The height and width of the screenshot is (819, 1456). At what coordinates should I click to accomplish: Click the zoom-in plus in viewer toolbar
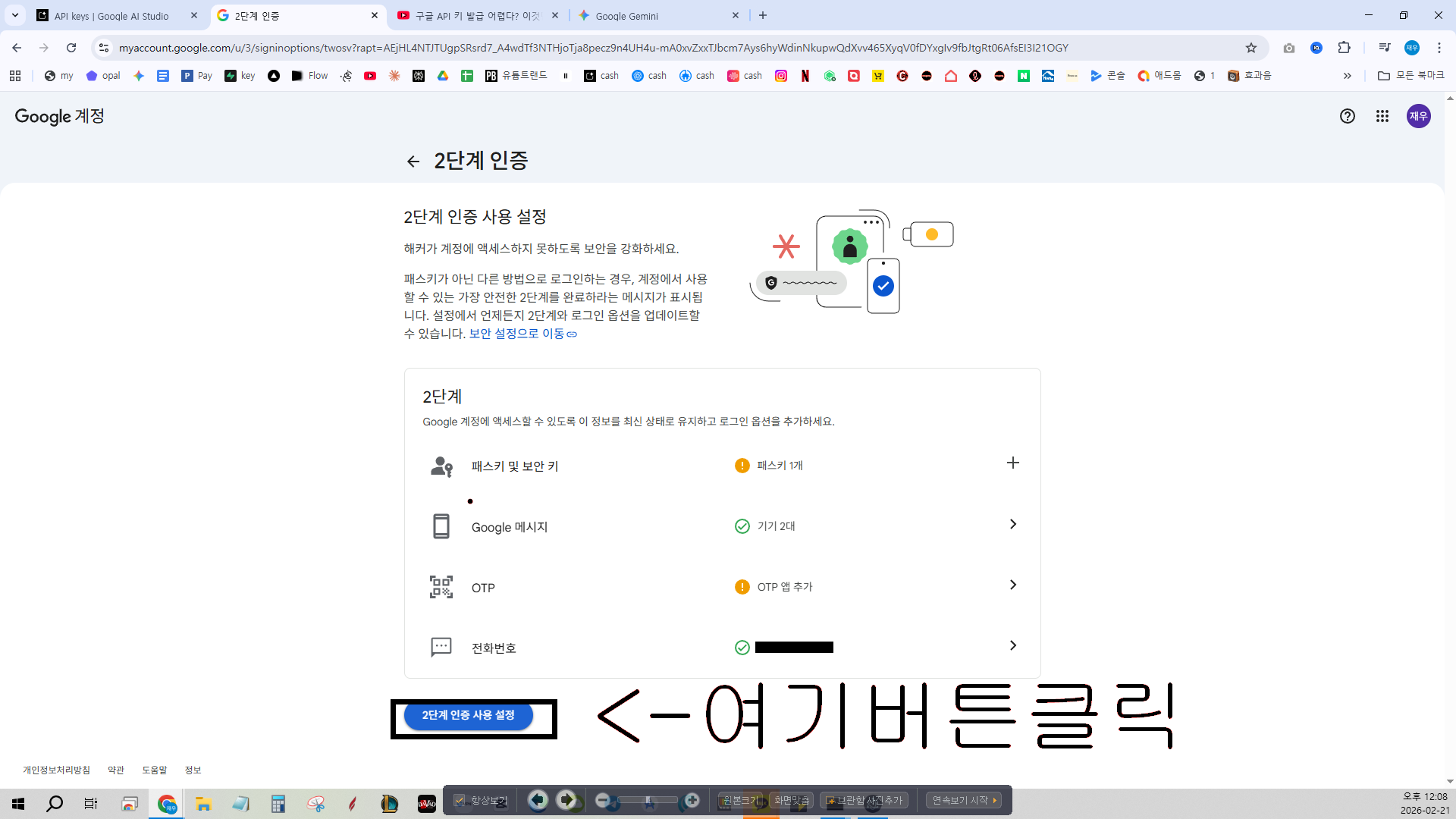(x=692, y=800)
